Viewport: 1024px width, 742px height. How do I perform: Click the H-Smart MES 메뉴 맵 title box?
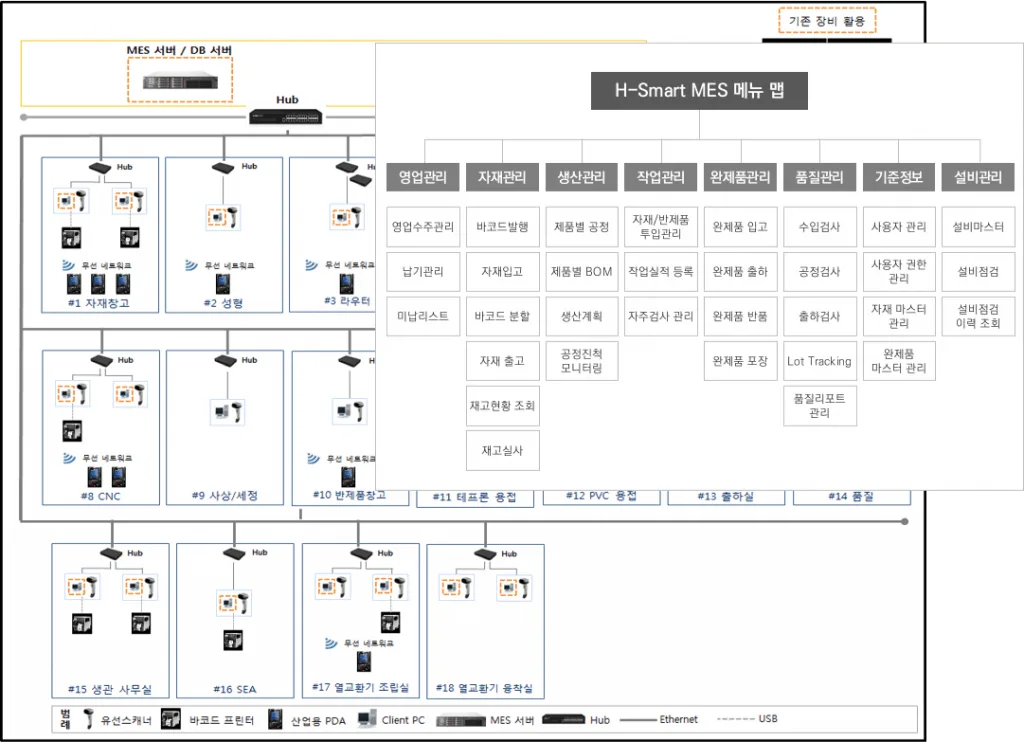coord(697,91)
